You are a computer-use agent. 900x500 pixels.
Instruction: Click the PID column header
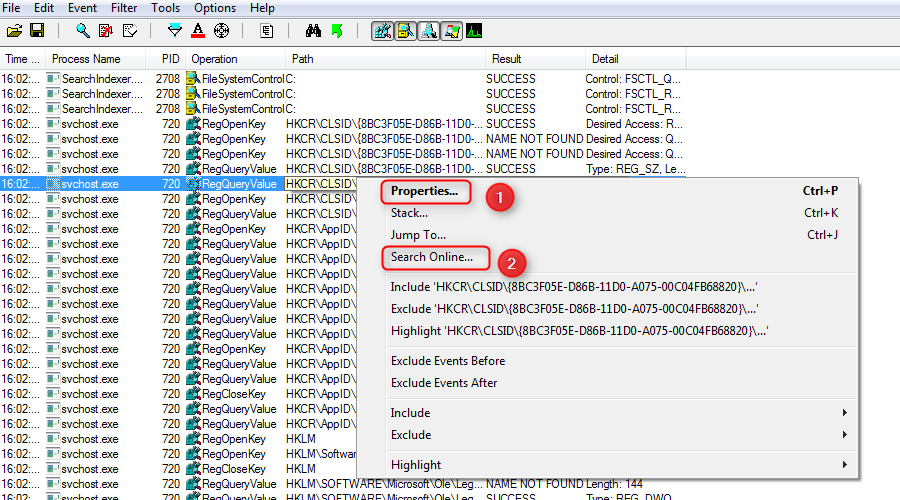point(165,59)
